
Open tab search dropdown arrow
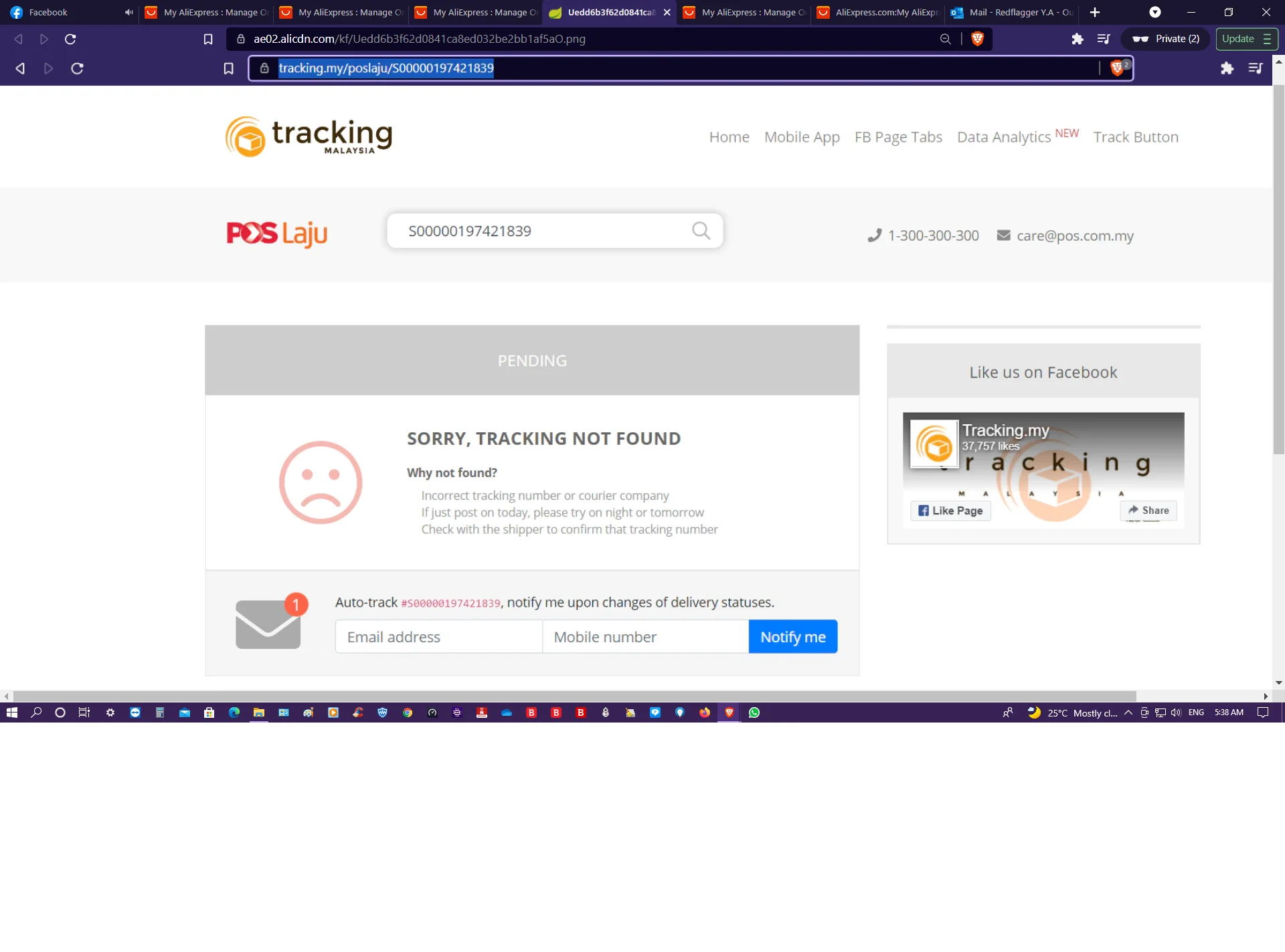click(x=1154, y=12)
